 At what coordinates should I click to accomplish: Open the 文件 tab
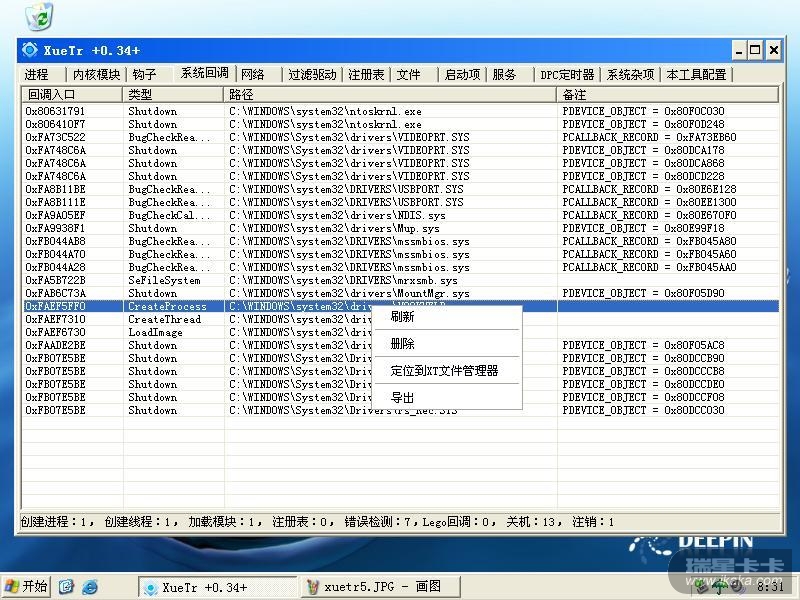tap(409, 75)
